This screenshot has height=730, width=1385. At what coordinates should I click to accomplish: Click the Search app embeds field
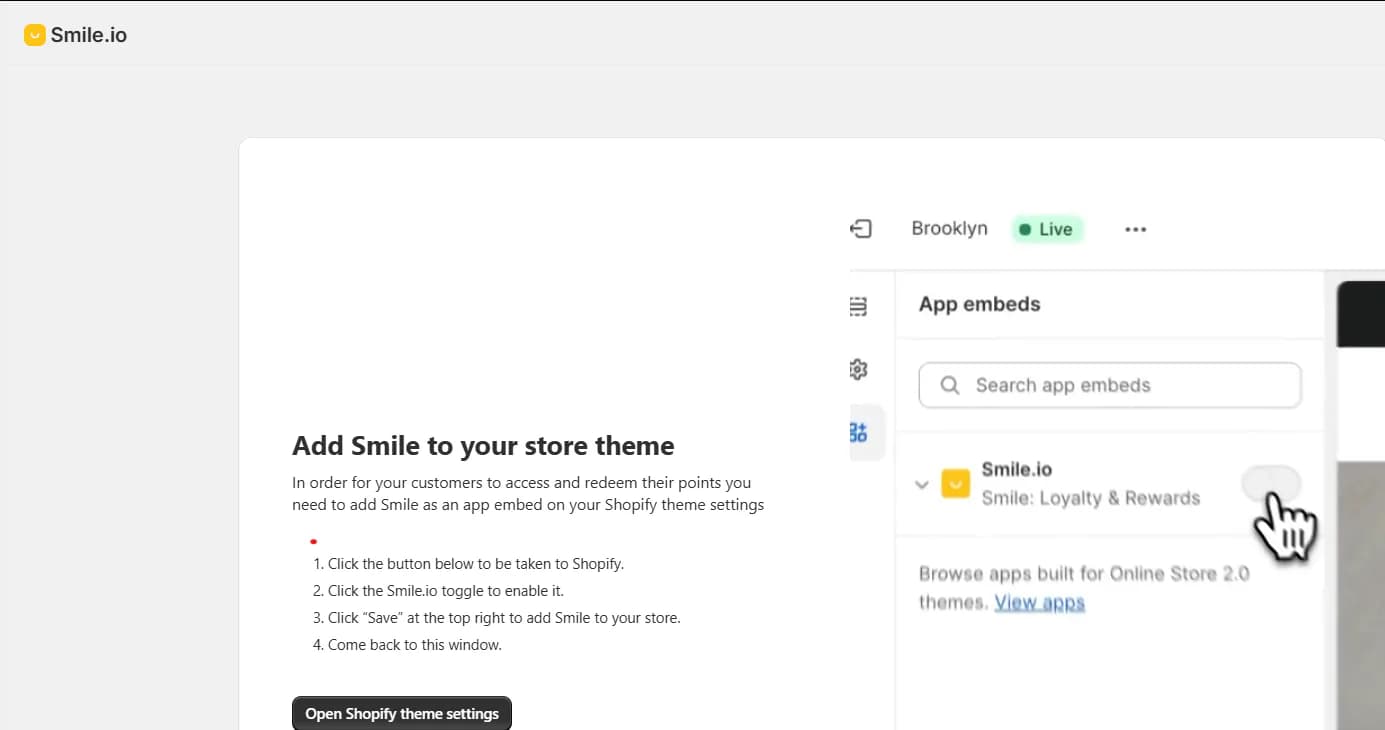pyautogui.click(x=1110, y=385)
